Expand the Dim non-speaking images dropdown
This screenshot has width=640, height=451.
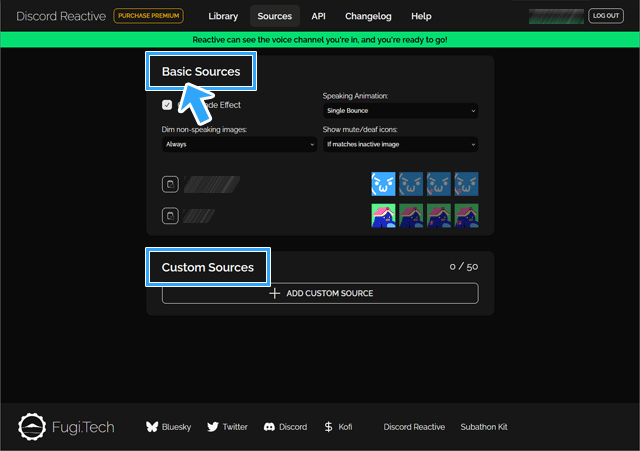coord(239,144)
